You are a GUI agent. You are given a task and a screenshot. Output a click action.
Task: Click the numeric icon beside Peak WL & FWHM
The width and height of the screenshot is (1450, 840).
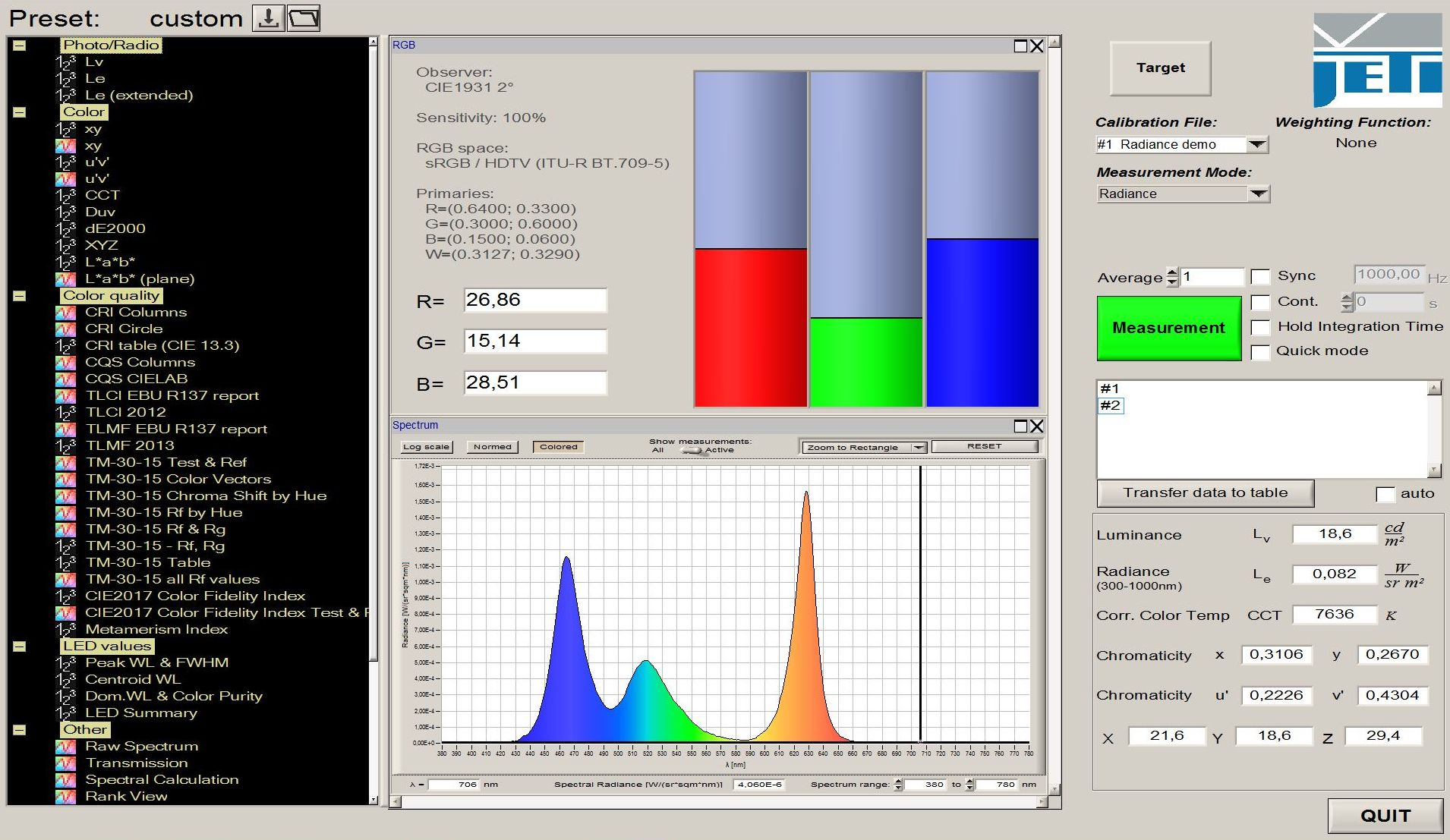pyautogui.click(x=67, y=662)
